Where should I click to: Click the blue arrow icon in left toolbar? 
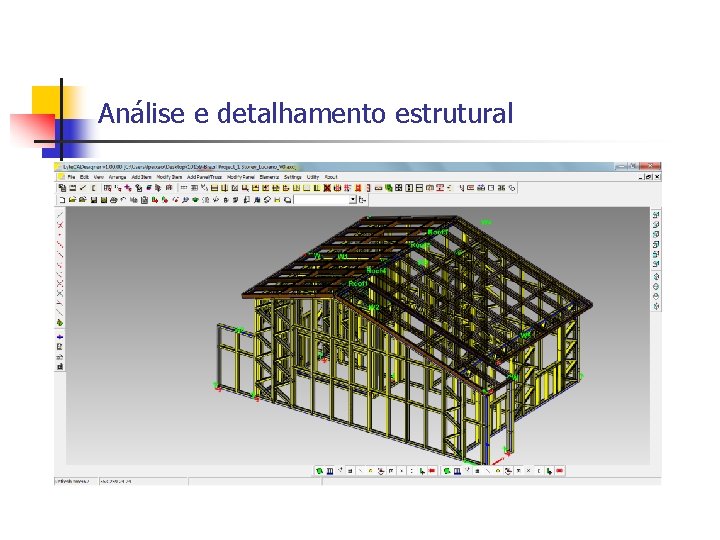click(60, 337)
